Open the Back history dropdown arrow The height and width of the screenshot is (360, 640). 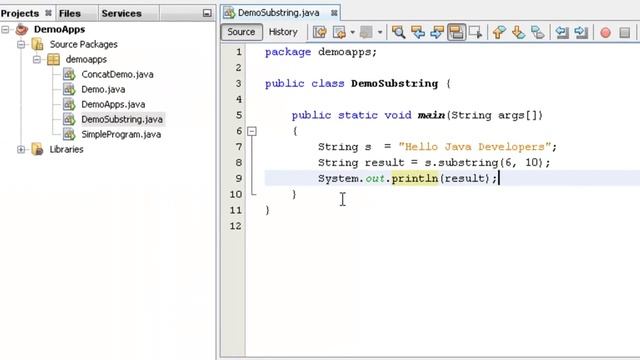tap(353, 32)
